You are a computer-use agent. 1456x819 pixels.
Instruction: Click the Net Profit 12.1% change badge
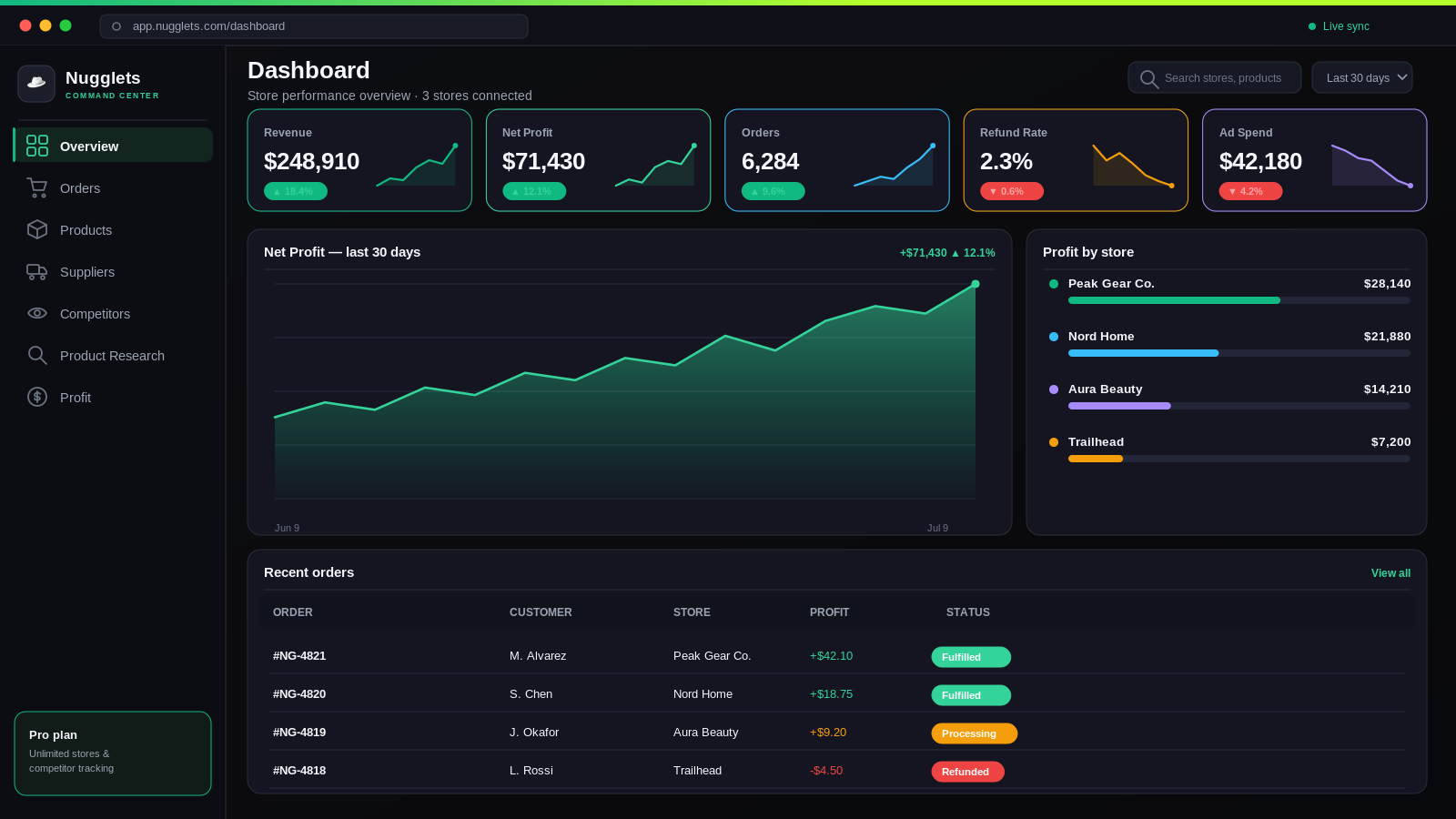point(534,191)
